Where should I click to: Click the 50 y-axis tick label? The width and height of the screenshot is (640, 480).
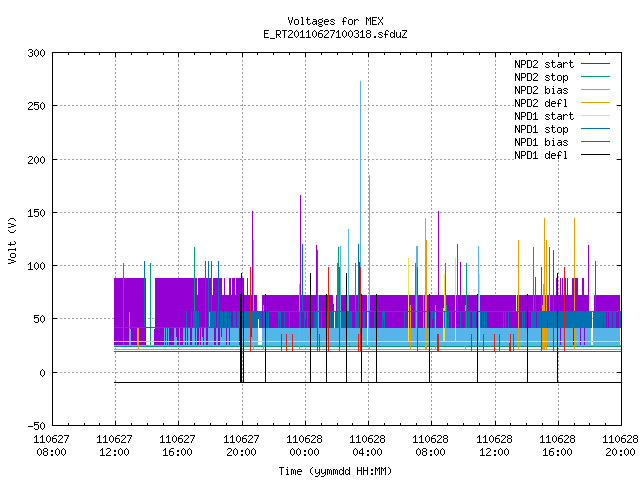[x=40, y=319]
